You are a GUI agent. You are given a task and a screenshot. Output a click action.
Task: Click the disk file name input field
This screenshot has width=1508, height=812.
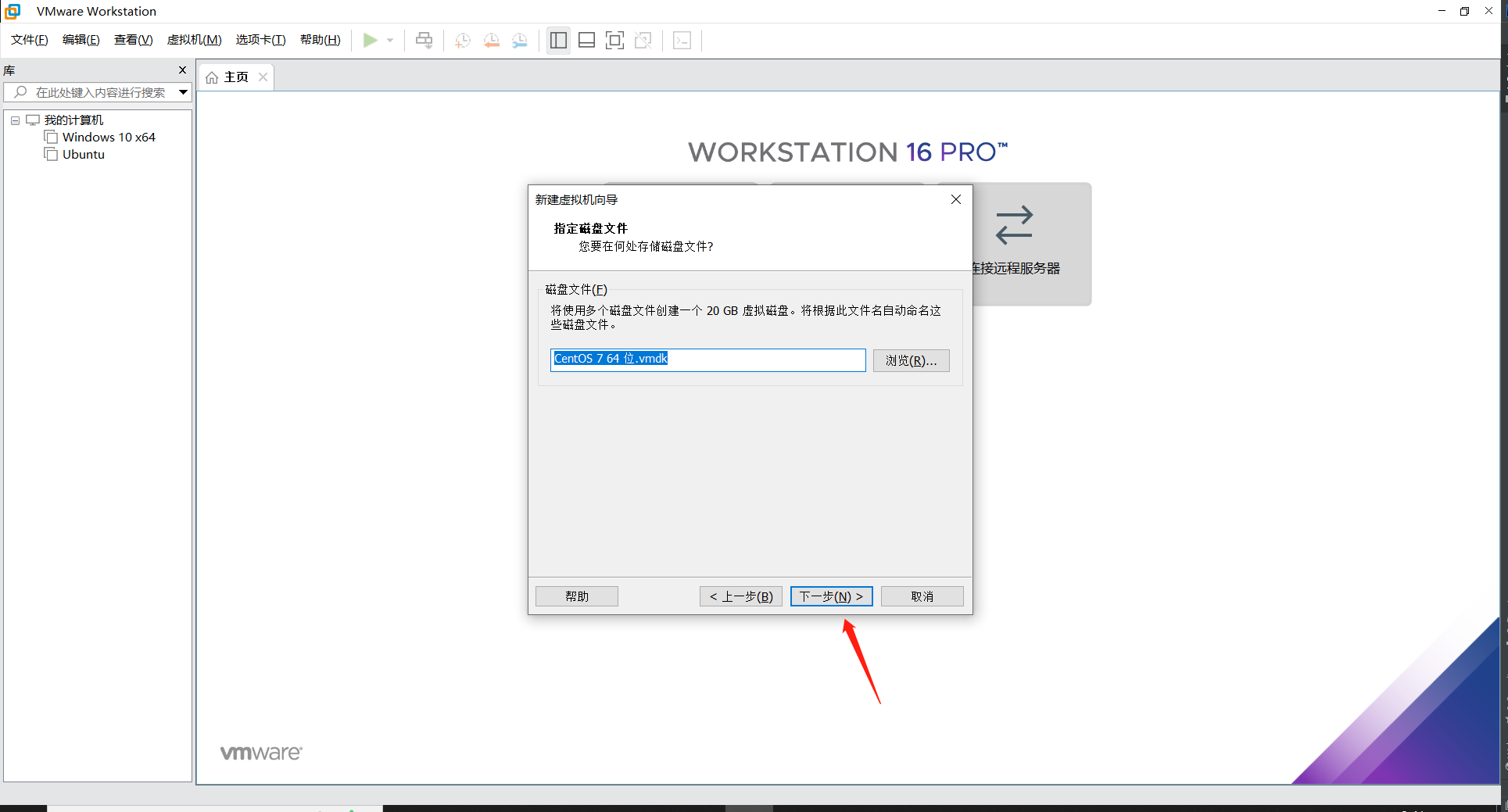tap(707, 359)
